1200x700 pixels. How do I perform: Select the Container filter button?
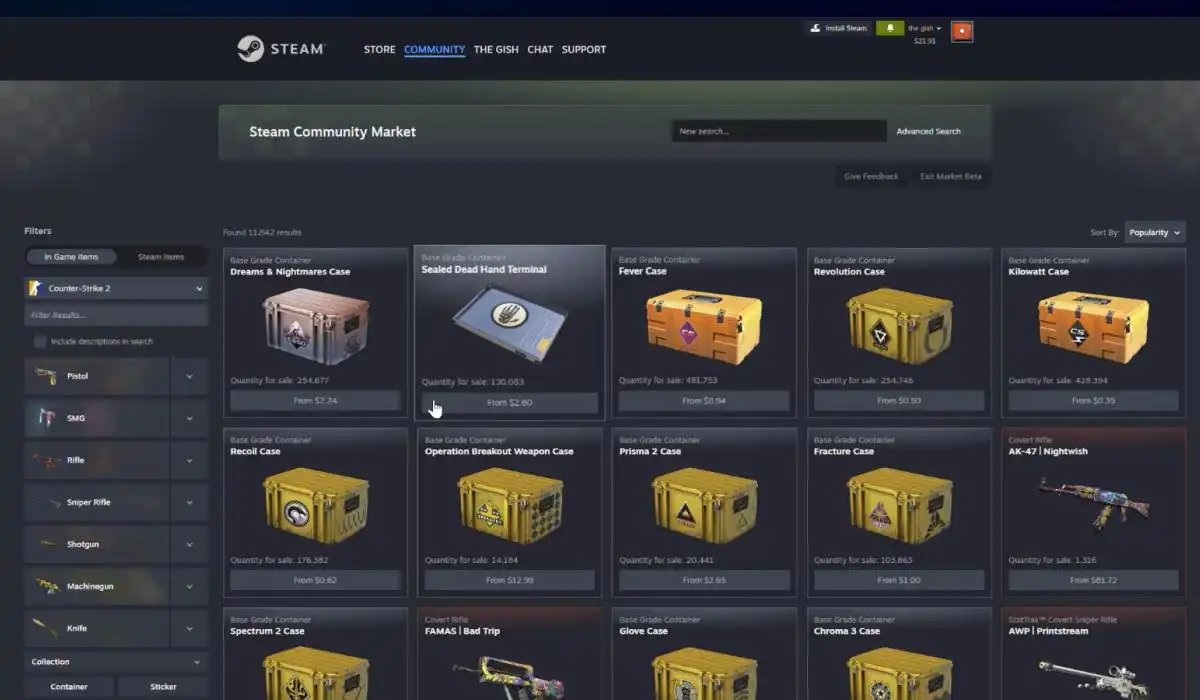point(69,687)
